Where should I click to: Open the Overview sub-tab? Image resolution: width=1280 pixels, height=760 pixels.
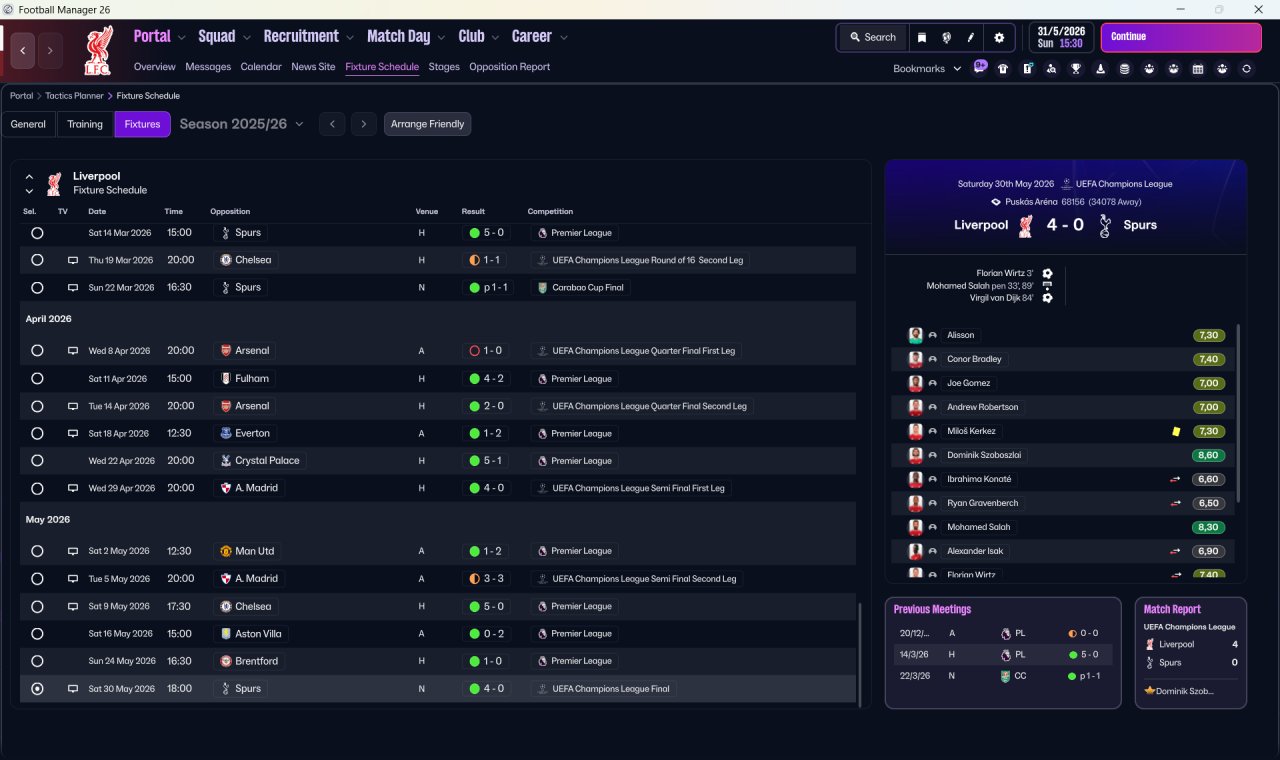click(x=155, y=67)
